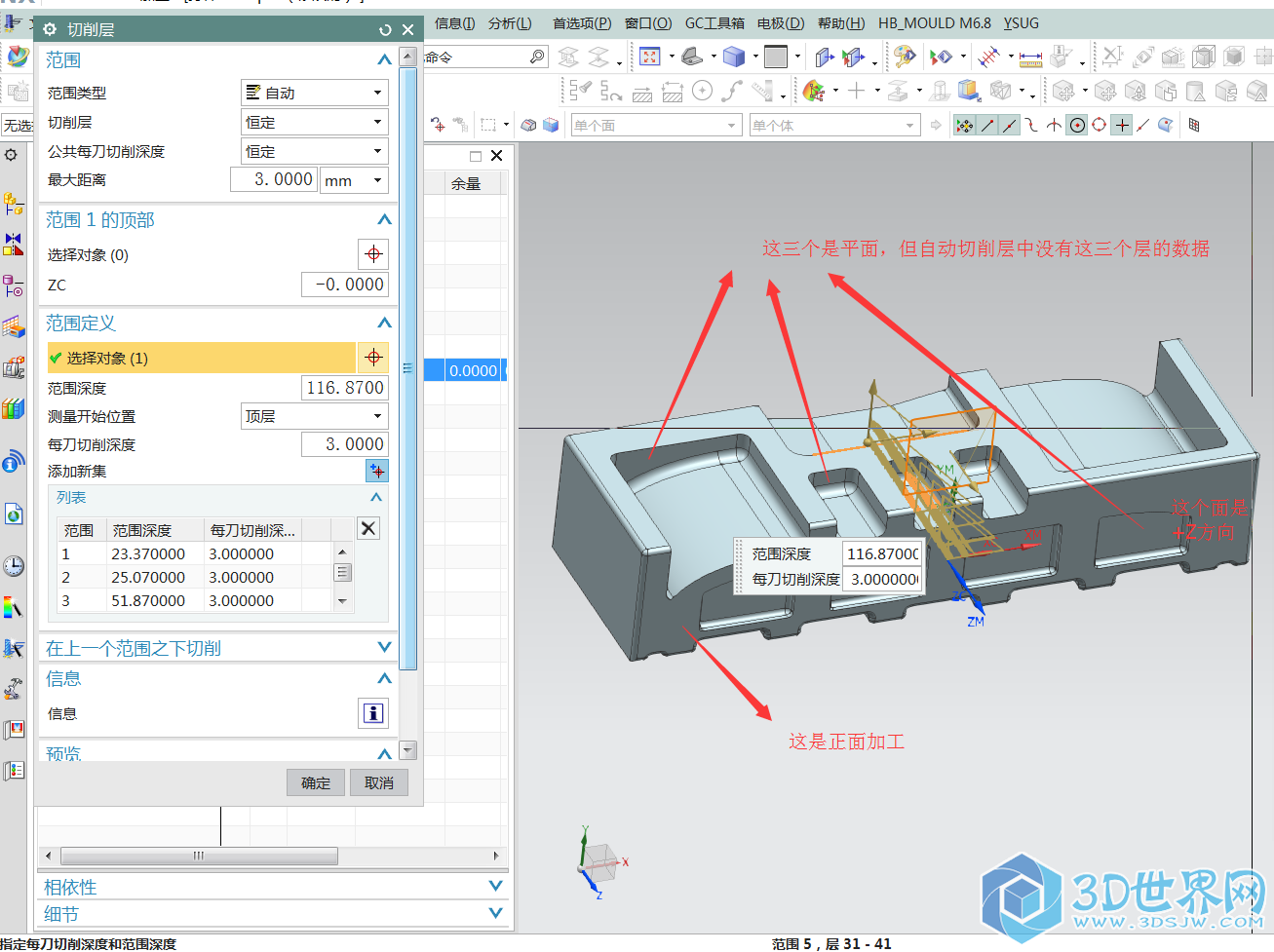The height and width of the screenshot is (952, 1274).
Task: Click the measure distance ruler icon
Action: tap(1030, 57)
